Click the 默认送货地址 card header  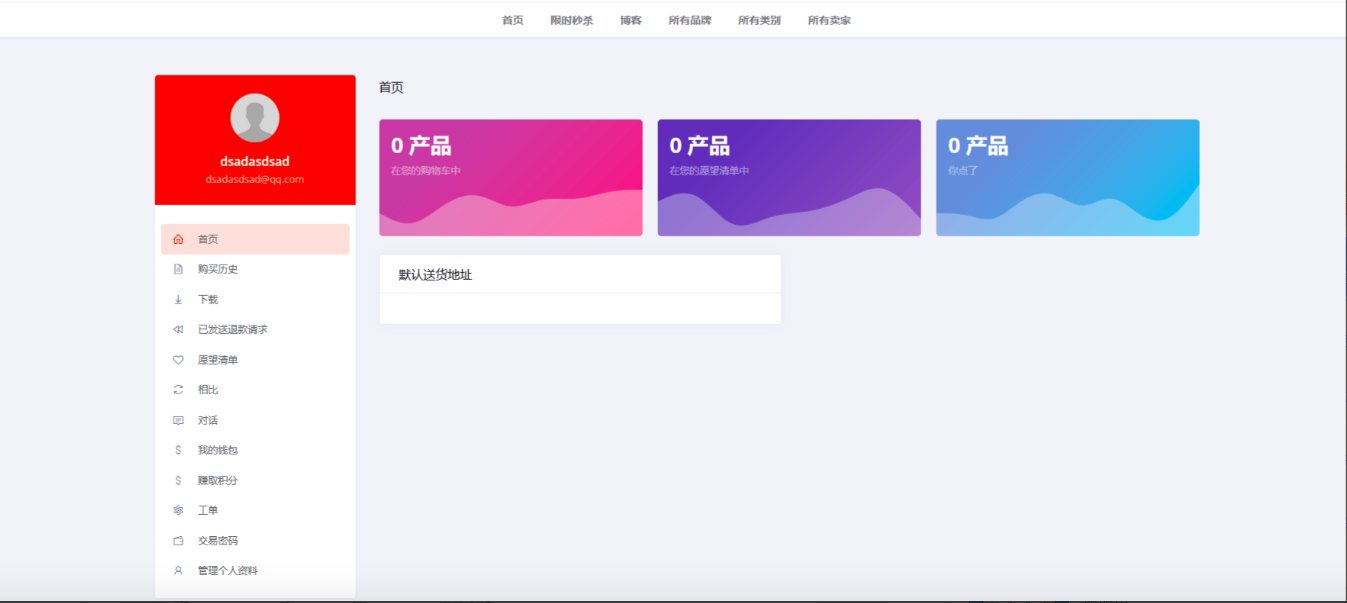[580, 274]
